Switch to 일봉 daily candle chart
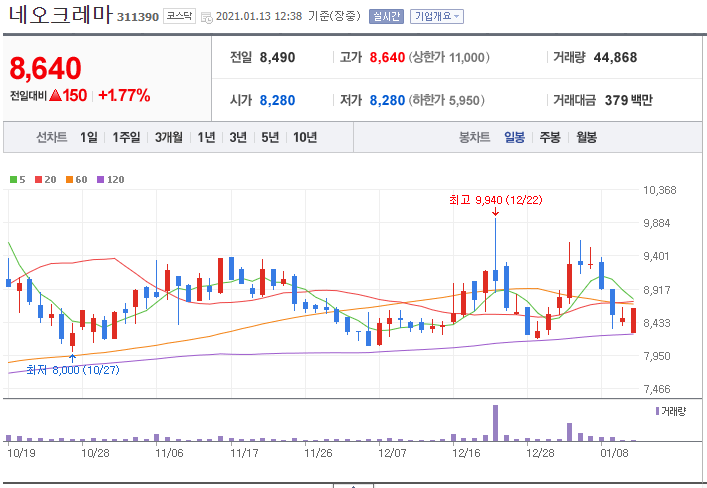Image resolution: width=707 pixels, height=488 pixels. click(x=514, y=137)
